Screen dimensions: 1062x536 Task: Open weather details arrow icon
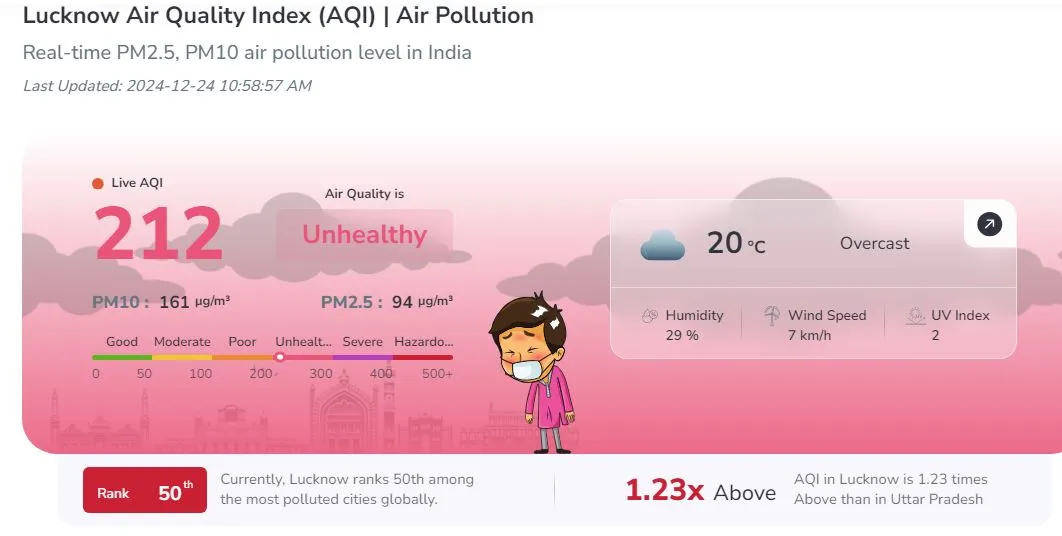click(988, 225)
